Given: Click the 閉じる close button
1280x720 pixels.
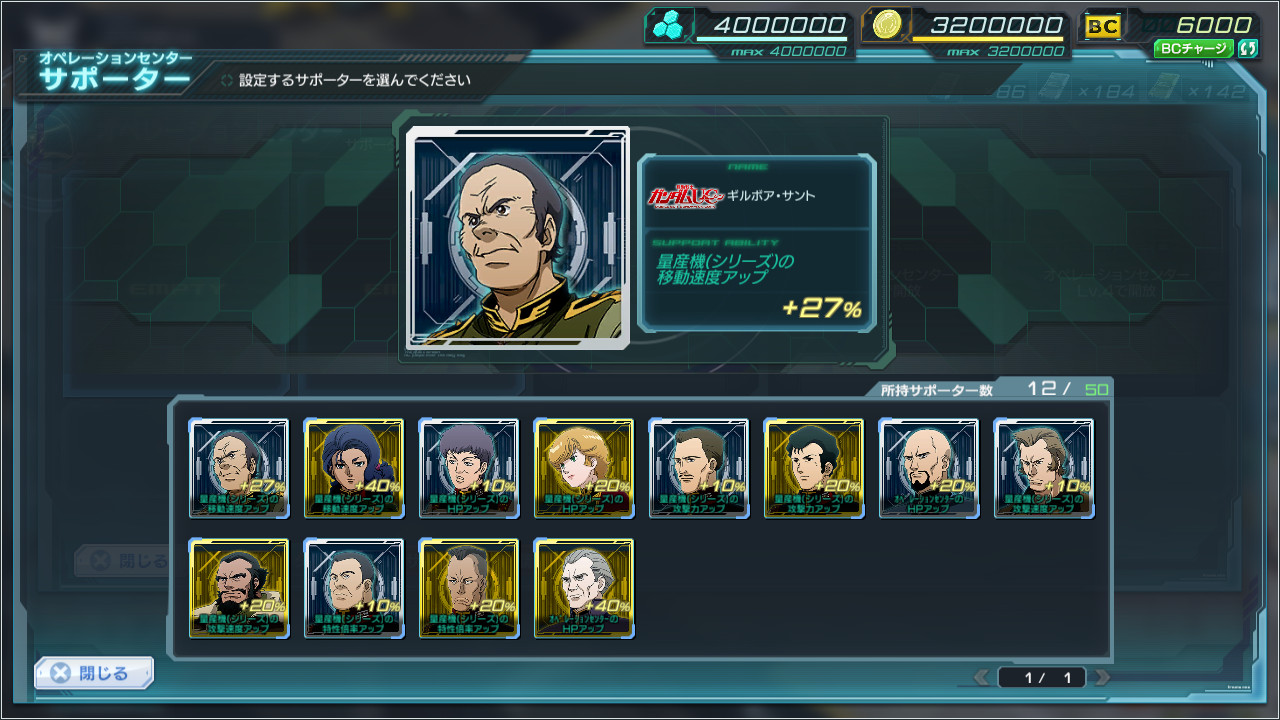Looking at the screenshot, I should (94, 673).
